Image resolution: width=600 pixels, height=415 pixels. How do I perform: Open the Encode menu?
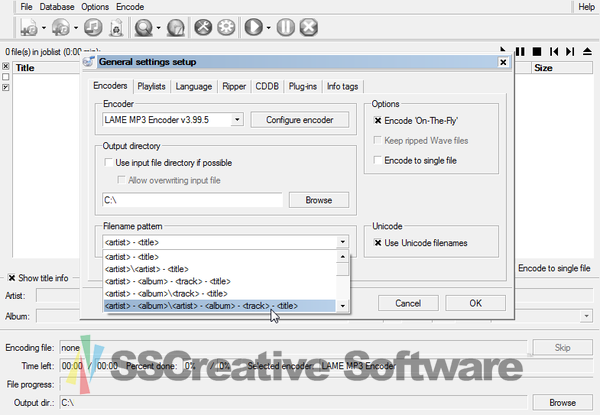[130, 7]
